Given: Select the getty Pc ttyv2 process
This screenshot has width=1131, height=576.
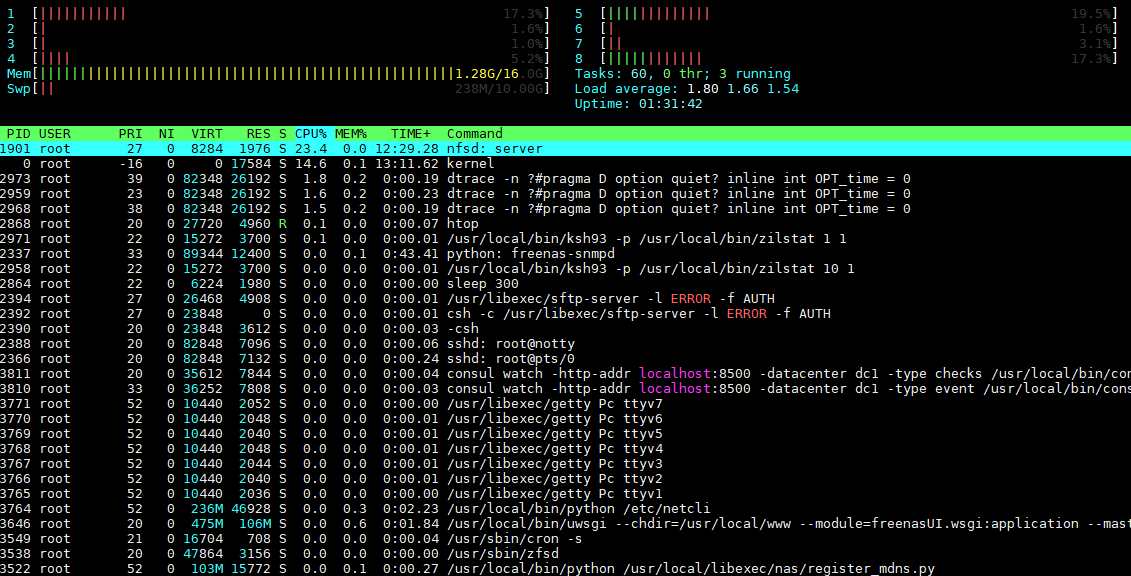Looking at the screenshot, I should point(566,479).
